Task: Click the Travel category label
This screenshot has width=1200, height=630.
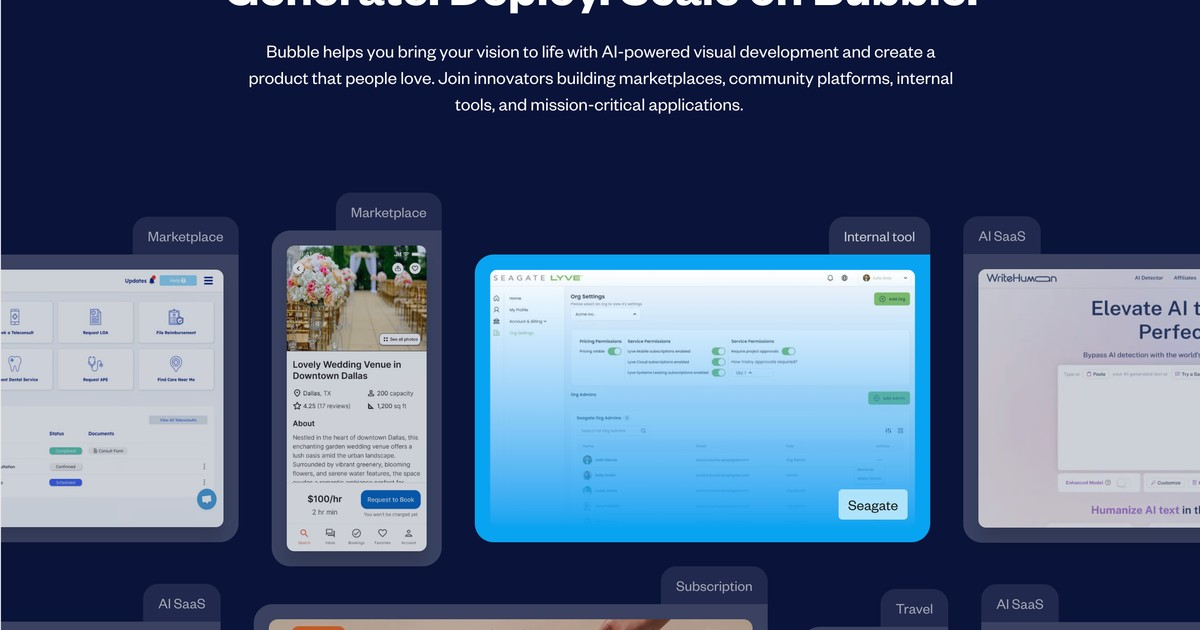Action: point(914,609)
